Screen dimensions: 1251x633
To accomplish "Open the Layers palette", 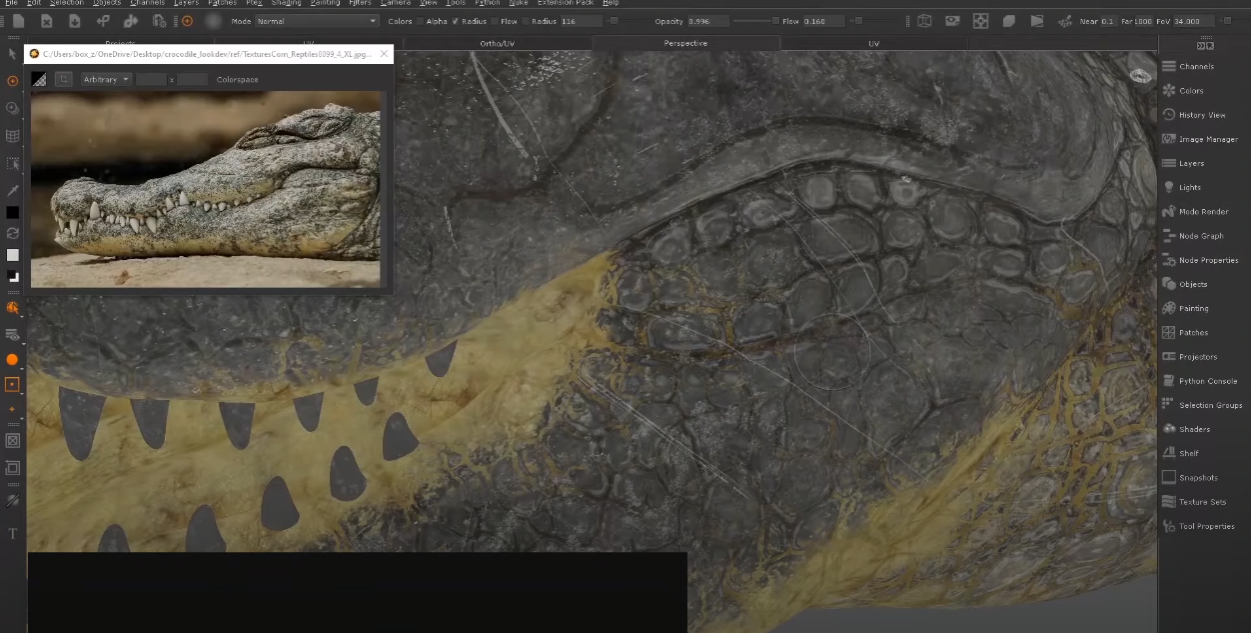I will click(x=1184, y=163).
